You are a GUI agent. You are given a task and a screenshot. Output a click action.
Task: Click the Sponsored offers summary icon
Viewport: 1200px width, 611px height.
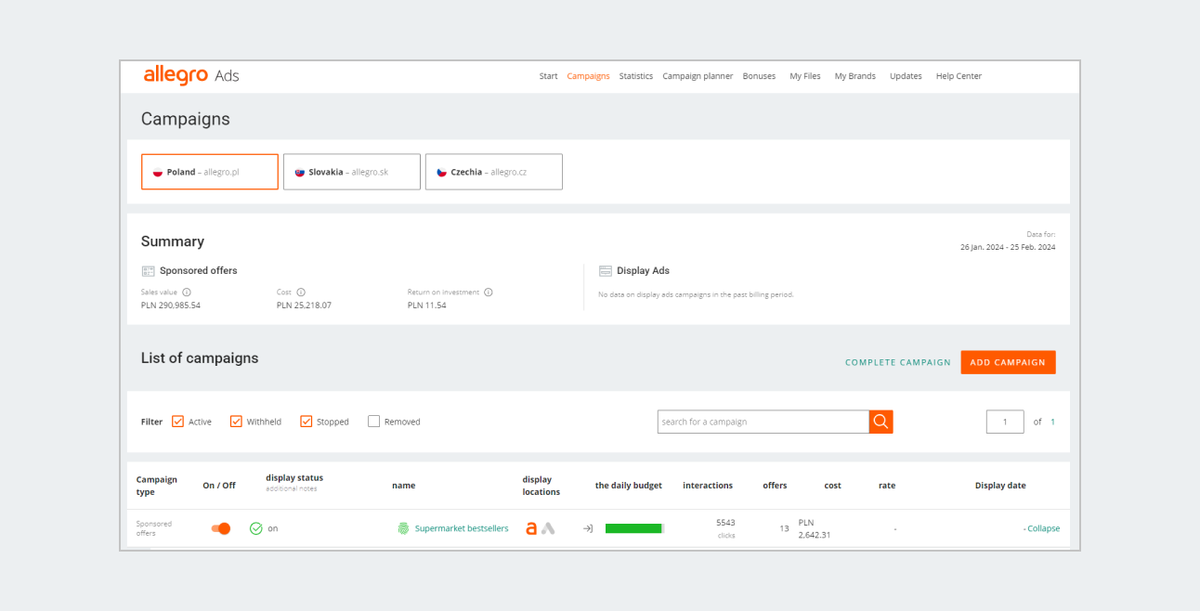(148, 271)
